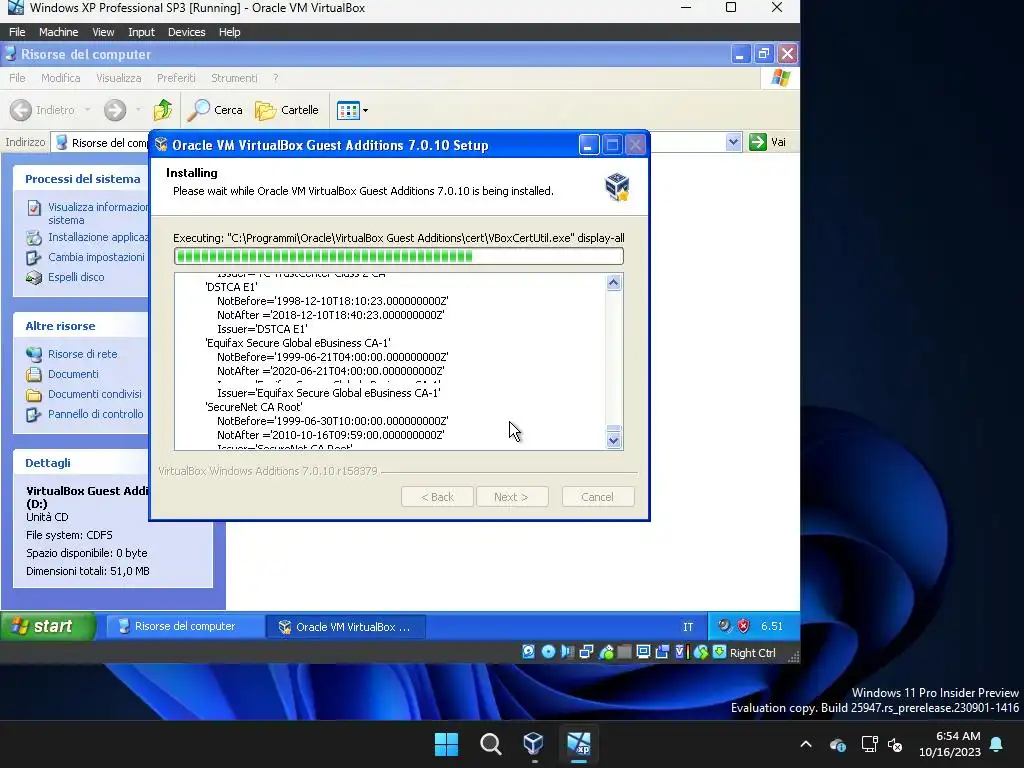The image size is (1024, 768).
Task: Open Explorer's Visualizza menu
Action: (119, 78)
